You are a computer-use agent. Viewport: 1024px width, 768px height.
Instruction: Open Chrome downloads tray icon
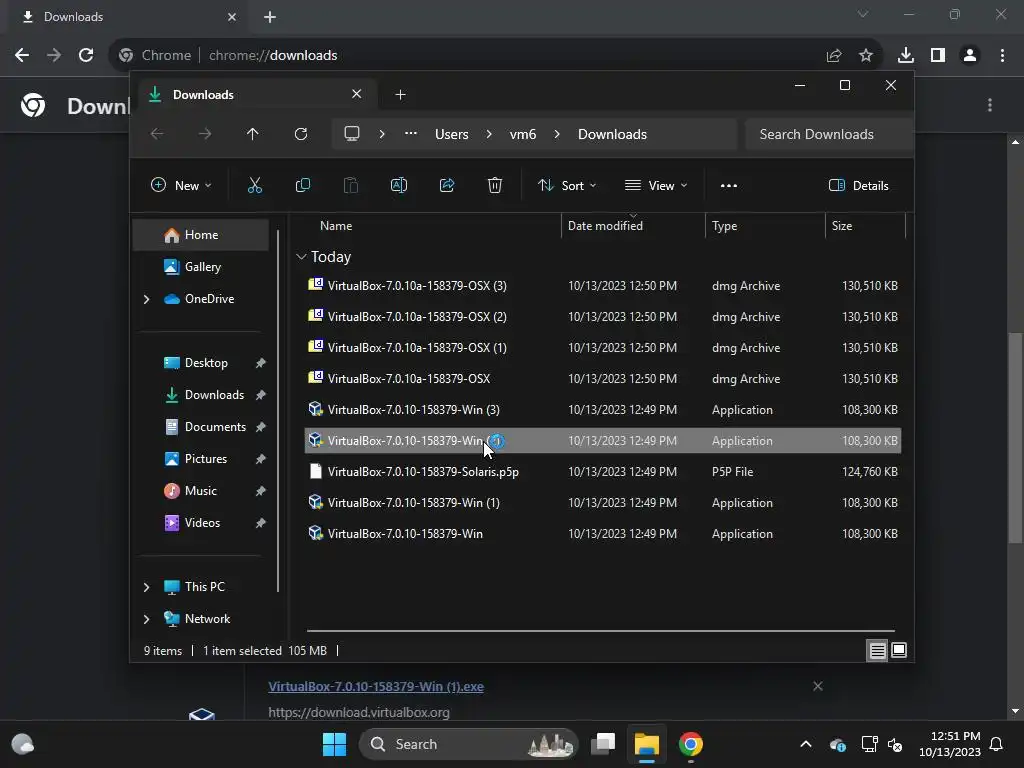click(906, 55)
